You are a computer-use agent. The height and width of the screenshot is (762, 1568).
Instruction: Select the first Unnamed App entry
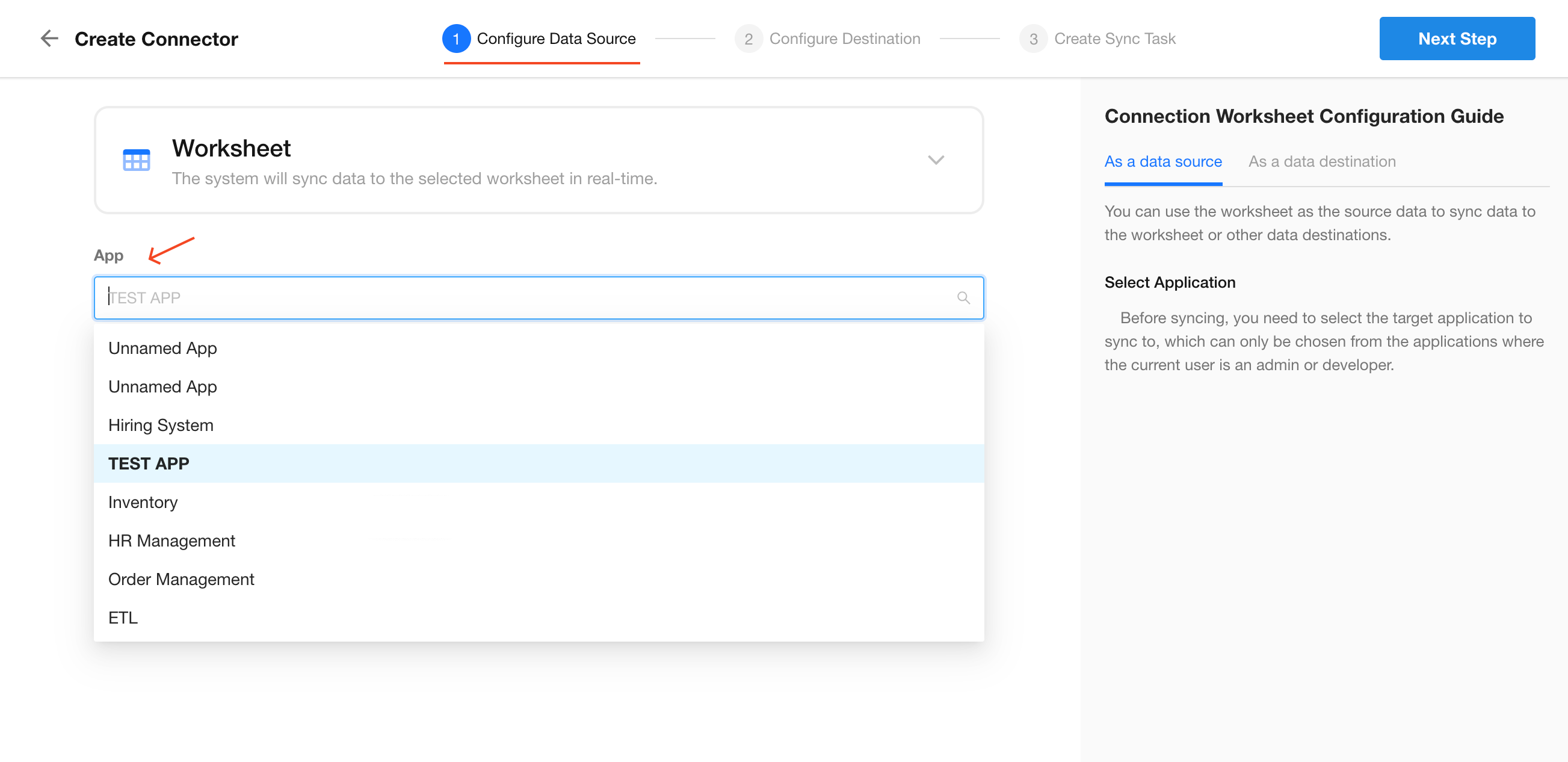tap(162, 348)
